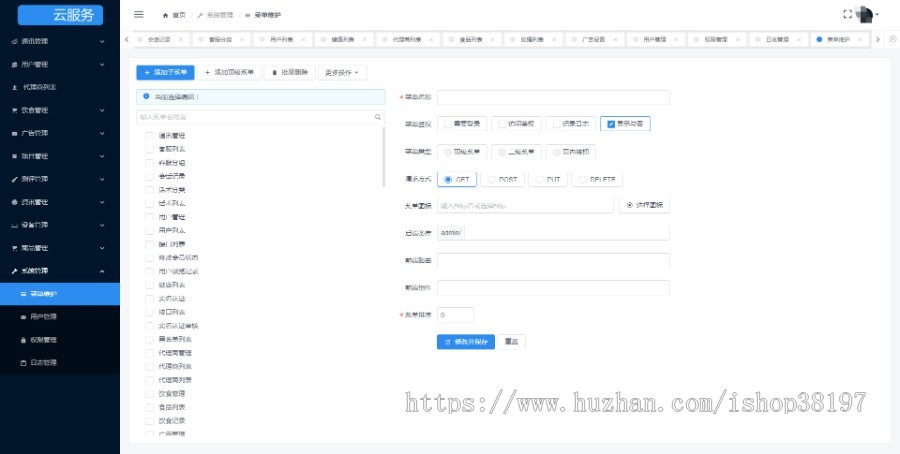Click the 设备管理 sidebar icon
The image size is (900, 454).
click(14, 225)
